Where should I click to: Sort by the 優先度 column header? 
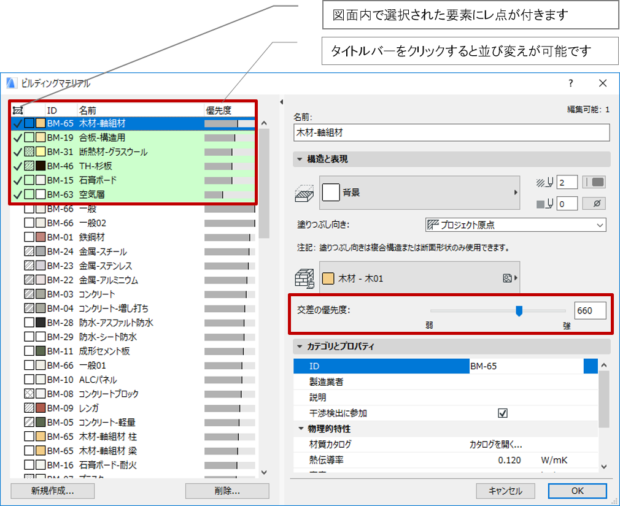(230, 110)
